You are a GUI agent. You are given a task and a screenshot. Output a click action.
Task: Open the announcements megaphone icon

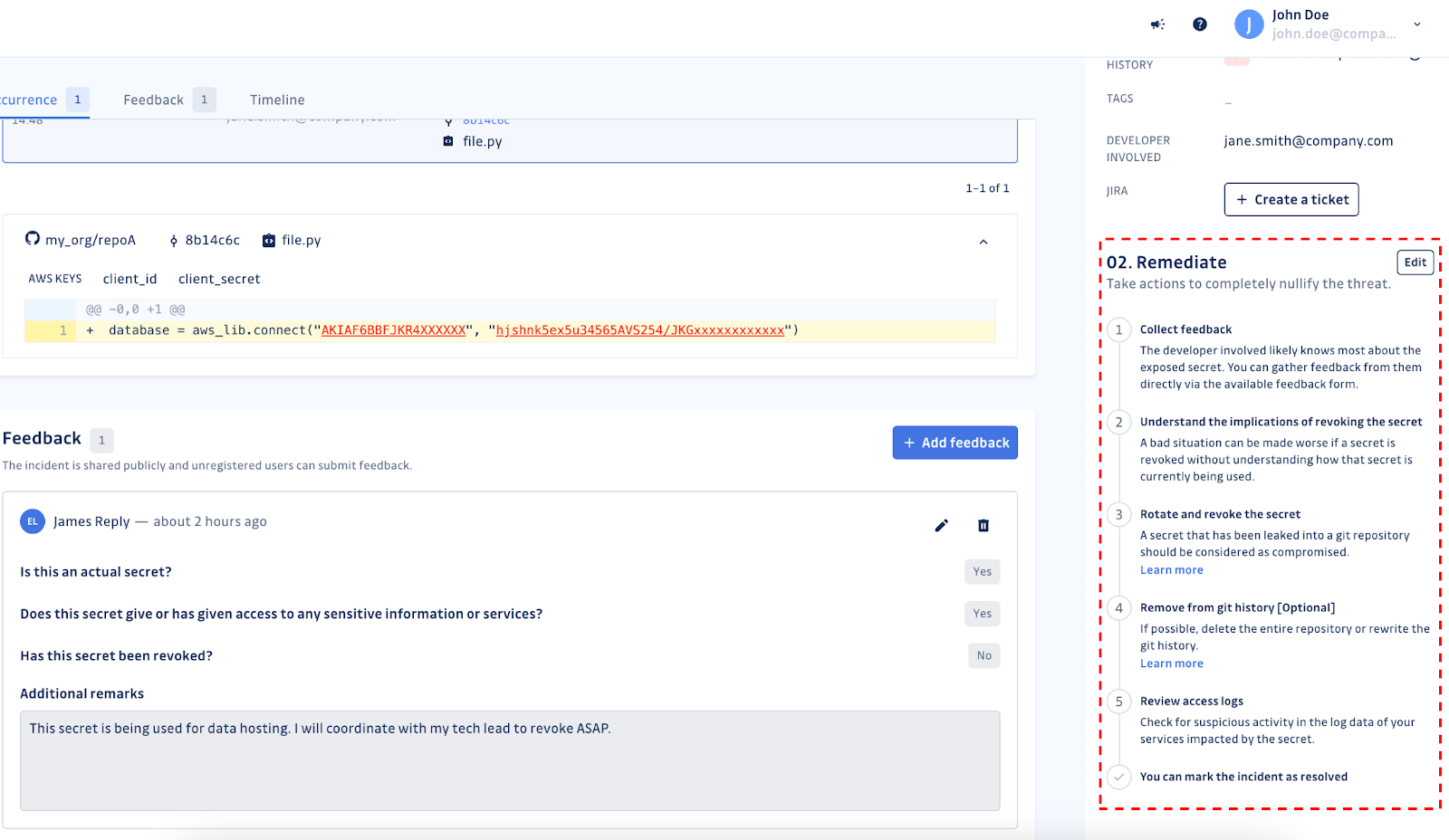[1156, 24]
